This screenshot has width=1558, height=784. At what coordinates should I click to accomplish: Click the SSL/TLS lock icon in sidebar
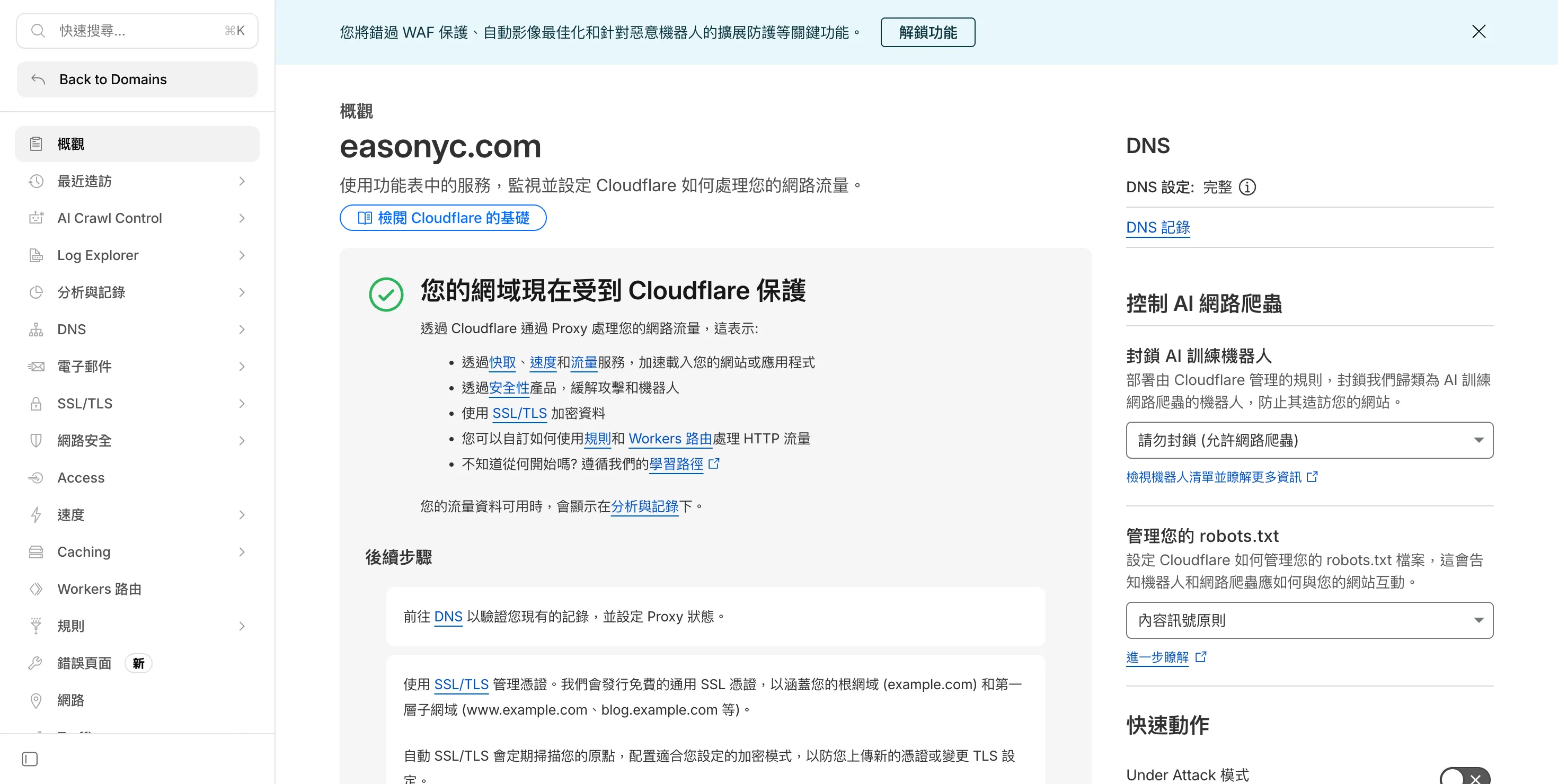tap(36, 404)
